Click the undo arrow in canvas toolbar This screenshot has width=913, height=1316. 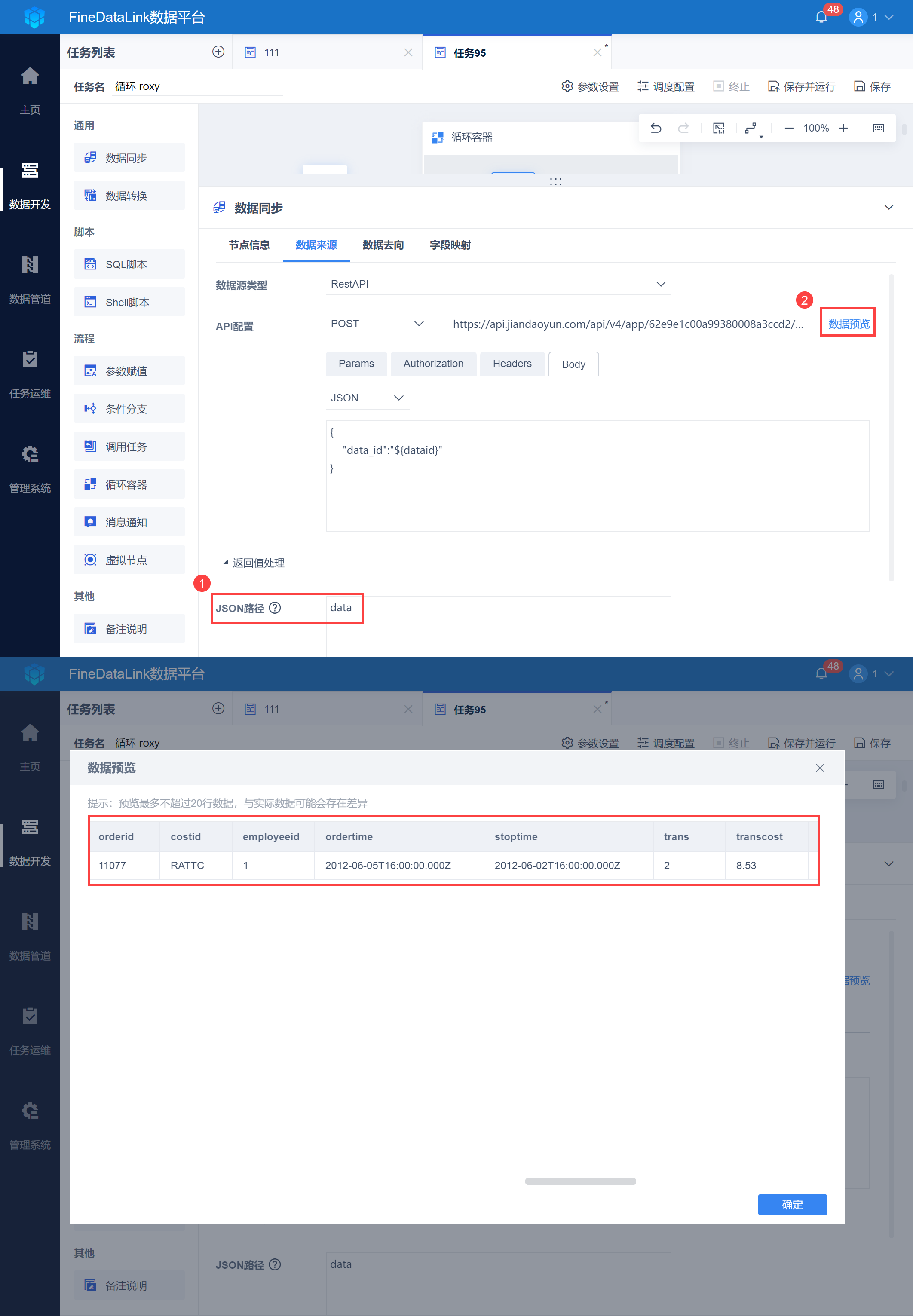coord(656,128)
